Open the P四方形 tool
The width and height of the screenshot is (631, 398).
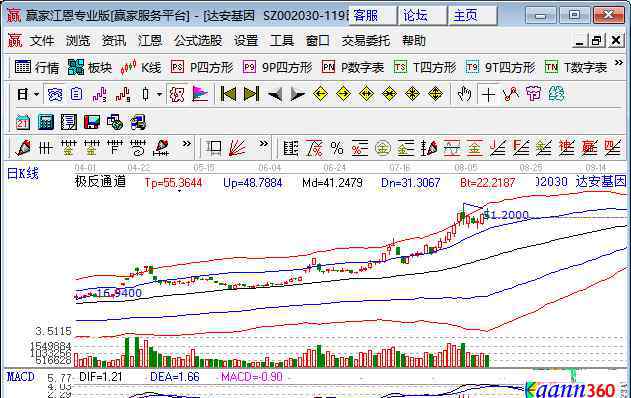202,67
